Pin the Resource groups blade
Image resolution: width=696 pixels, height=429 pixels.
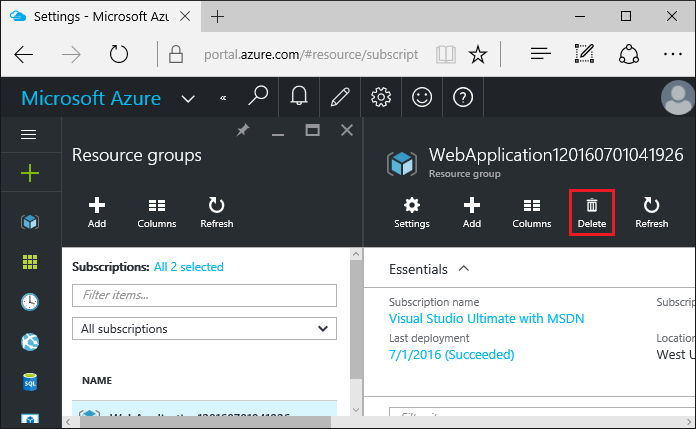coord(243,130)
